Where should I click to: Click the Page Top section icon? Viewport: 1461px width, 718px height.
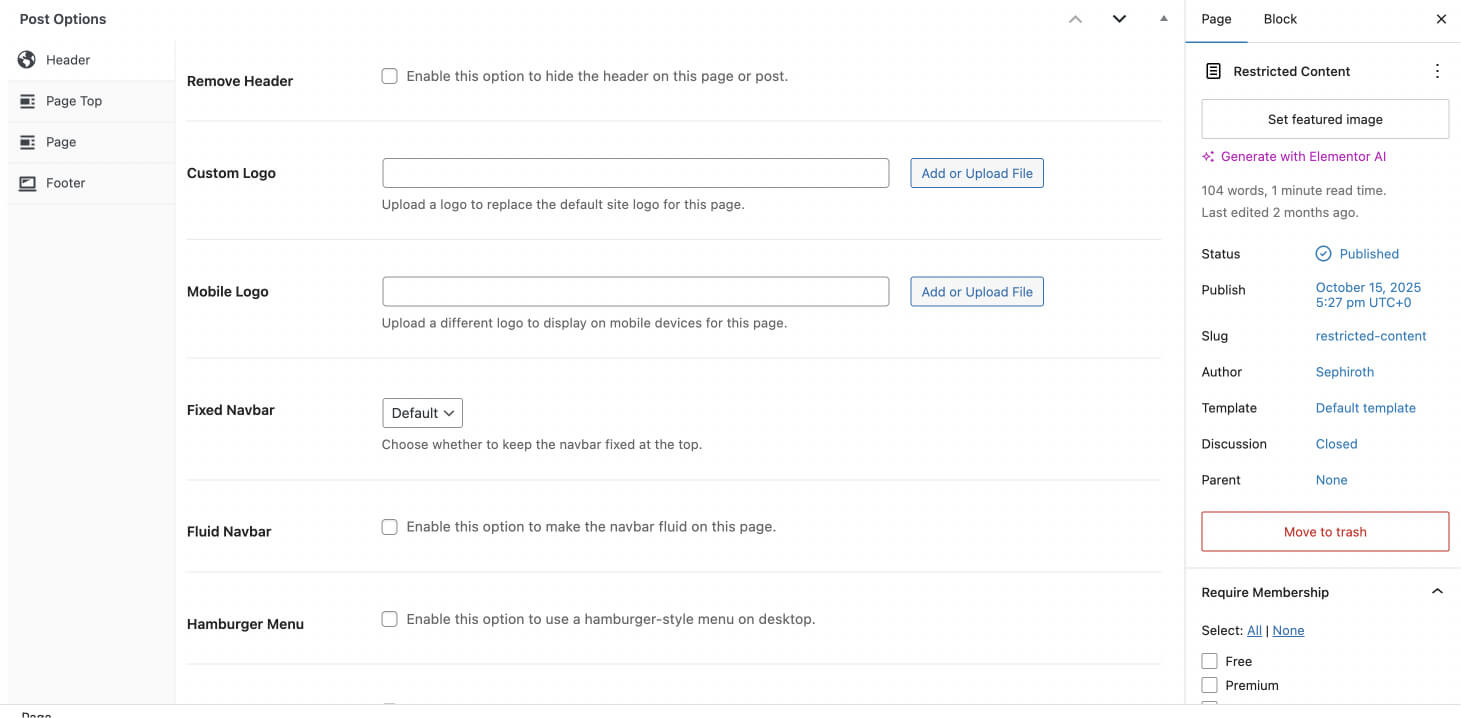pyautogui.click(x=27, y=101)
